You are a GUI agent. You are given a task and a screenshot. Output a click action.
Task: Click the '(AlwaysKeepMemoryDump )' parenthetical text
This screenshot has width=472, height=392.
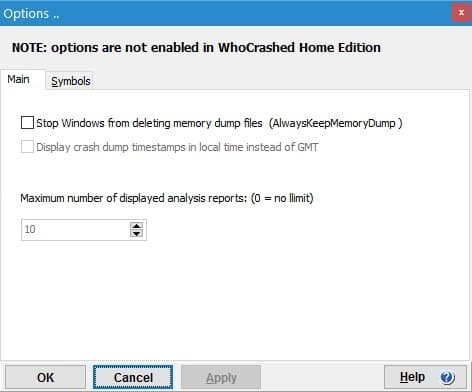point(336,123)
